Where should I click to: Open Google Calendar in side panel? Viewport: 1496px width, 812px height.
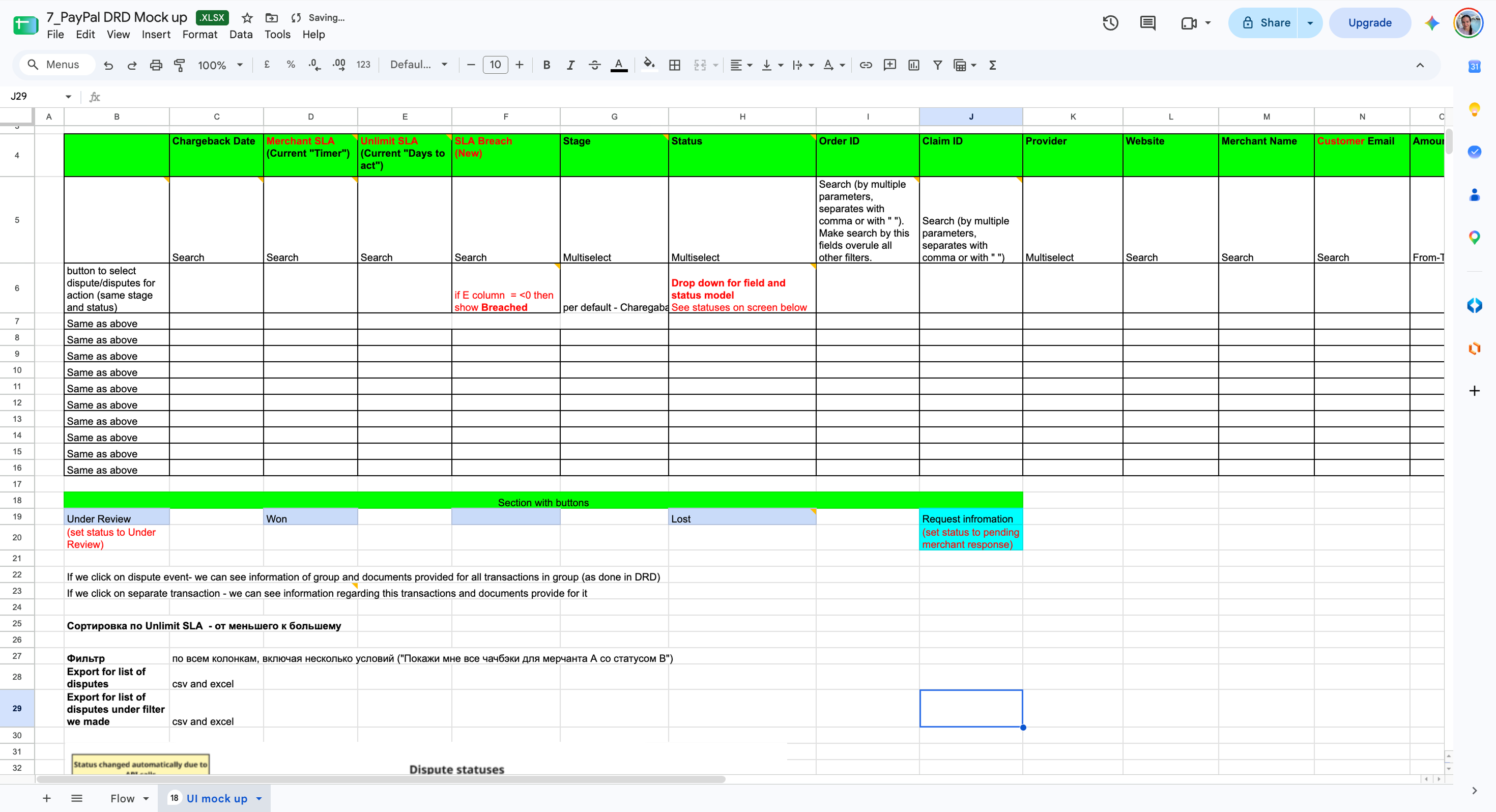[x=1474, y=66]
